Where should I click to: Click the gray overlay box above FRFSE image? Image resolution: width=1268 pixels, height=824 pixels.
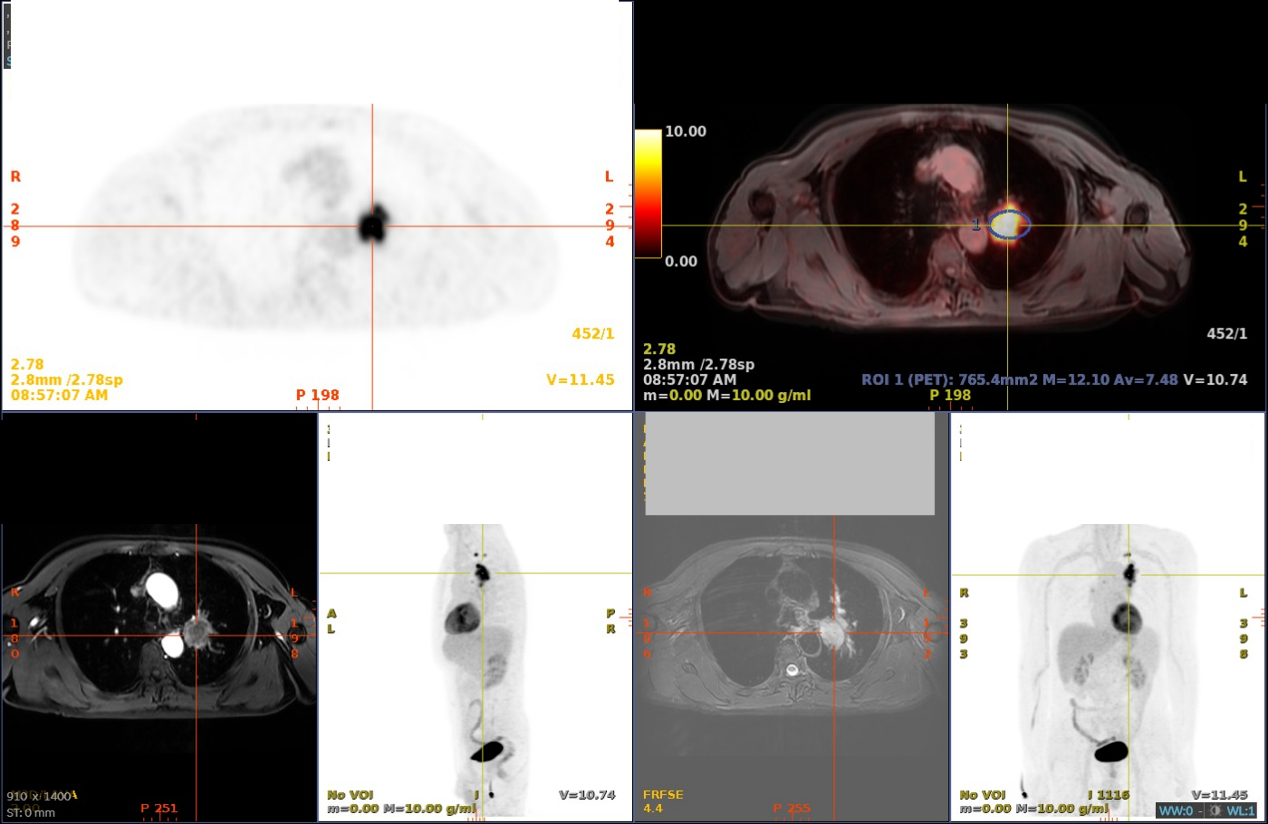click(790, 463)
